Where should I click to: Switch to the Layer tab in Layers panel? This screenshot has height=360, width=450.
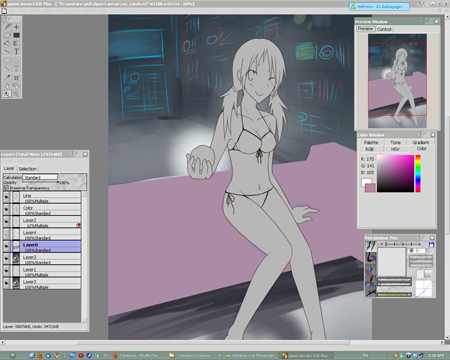(x=9, y=168)
